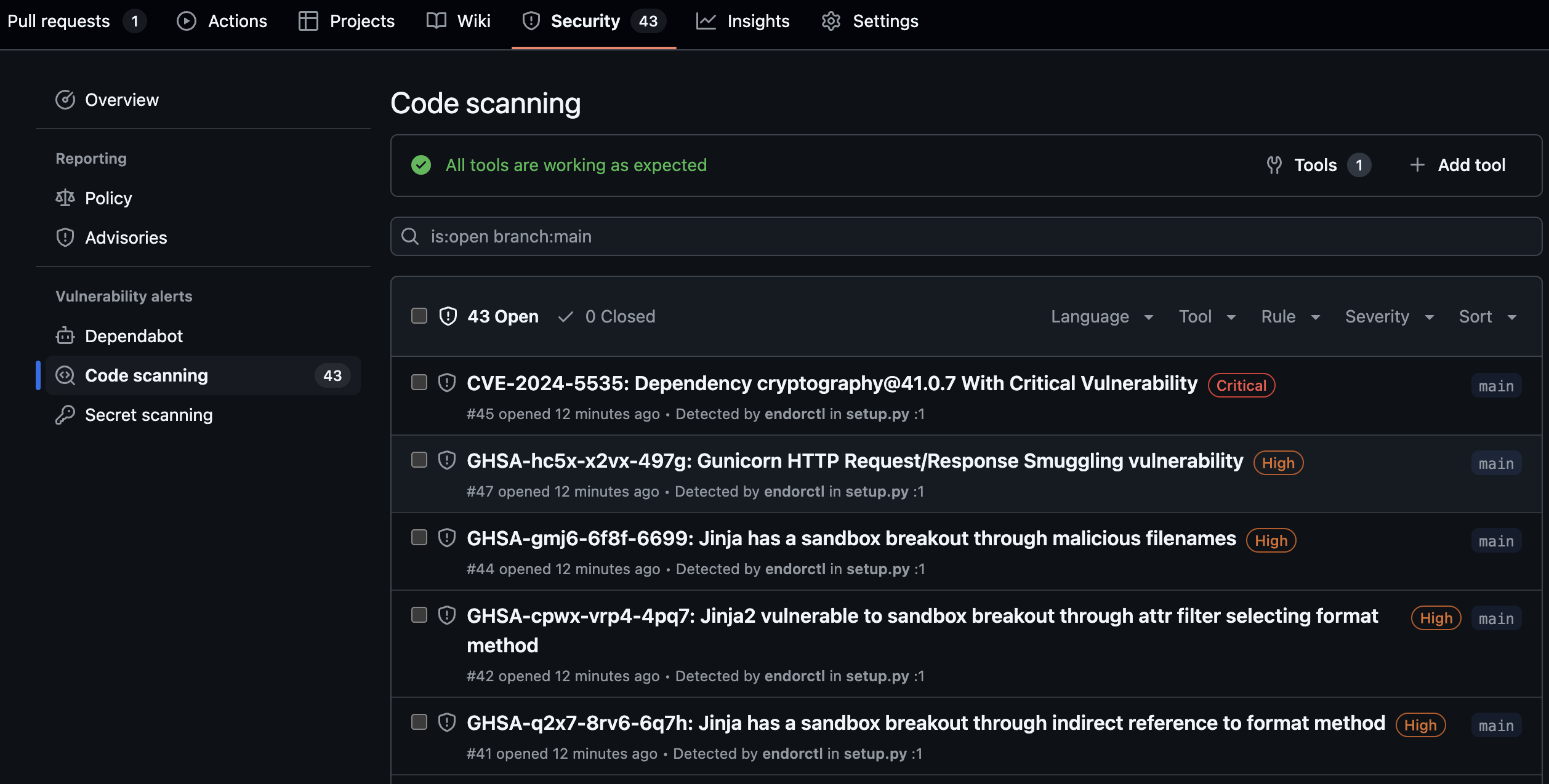
Task: Click the green check status icon
Action: (421, 165)
